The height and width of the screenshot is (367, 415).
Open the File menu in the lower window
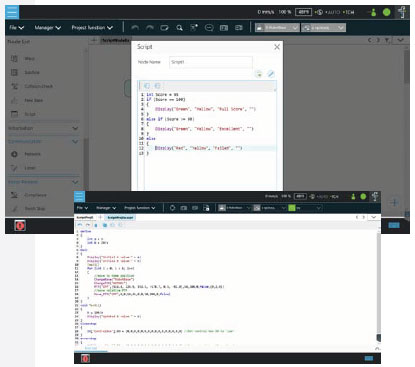tap(82, 208)
